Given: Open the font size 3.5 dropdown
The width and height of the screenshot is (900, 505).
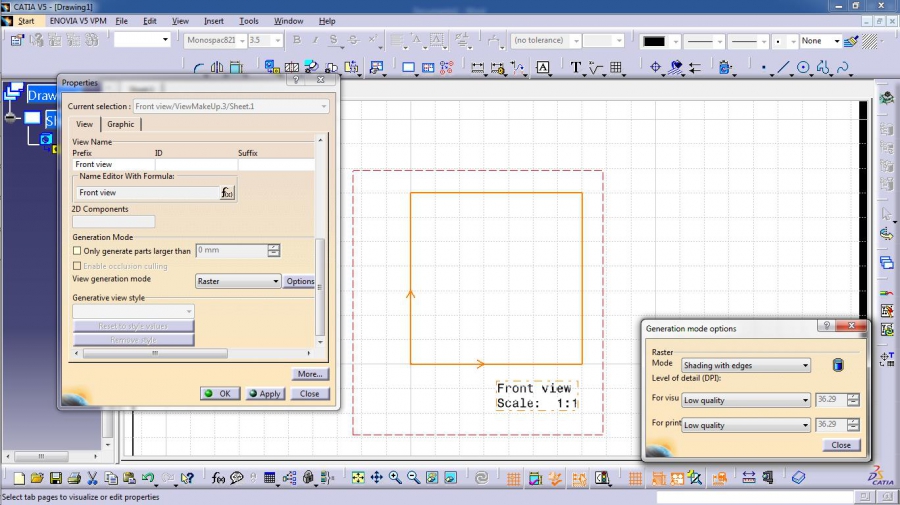Looking at the screenshot, I should pos(265,40).
